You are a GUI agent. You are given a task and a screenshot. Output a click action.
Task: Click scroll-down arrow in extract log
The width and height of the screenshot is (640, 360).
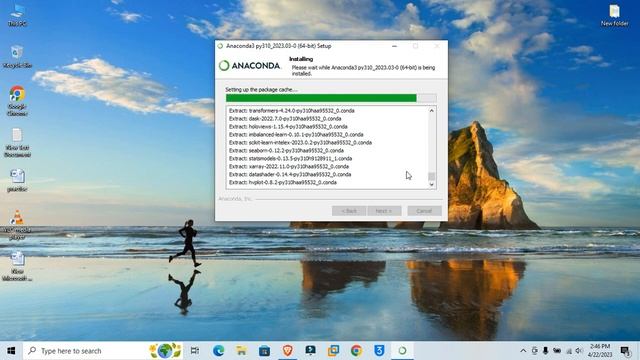[431, 184]
